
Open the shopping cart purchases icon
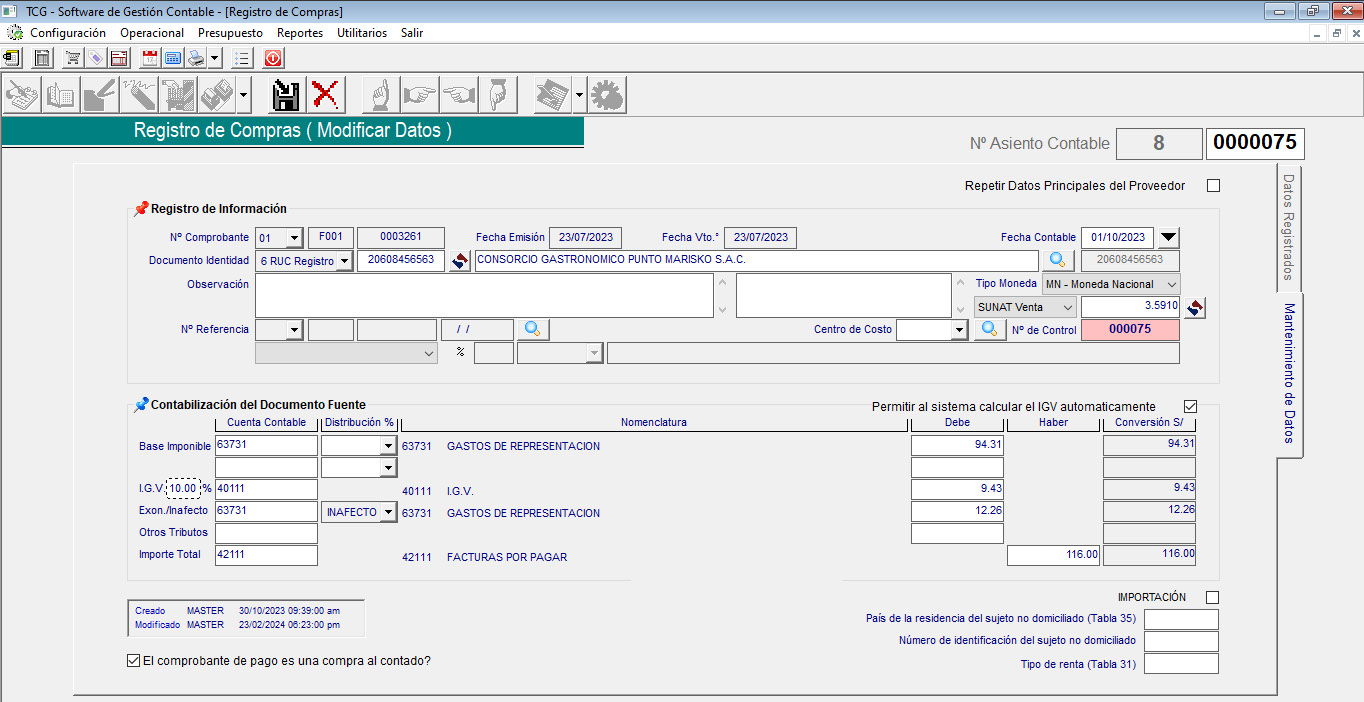(73, 58)
